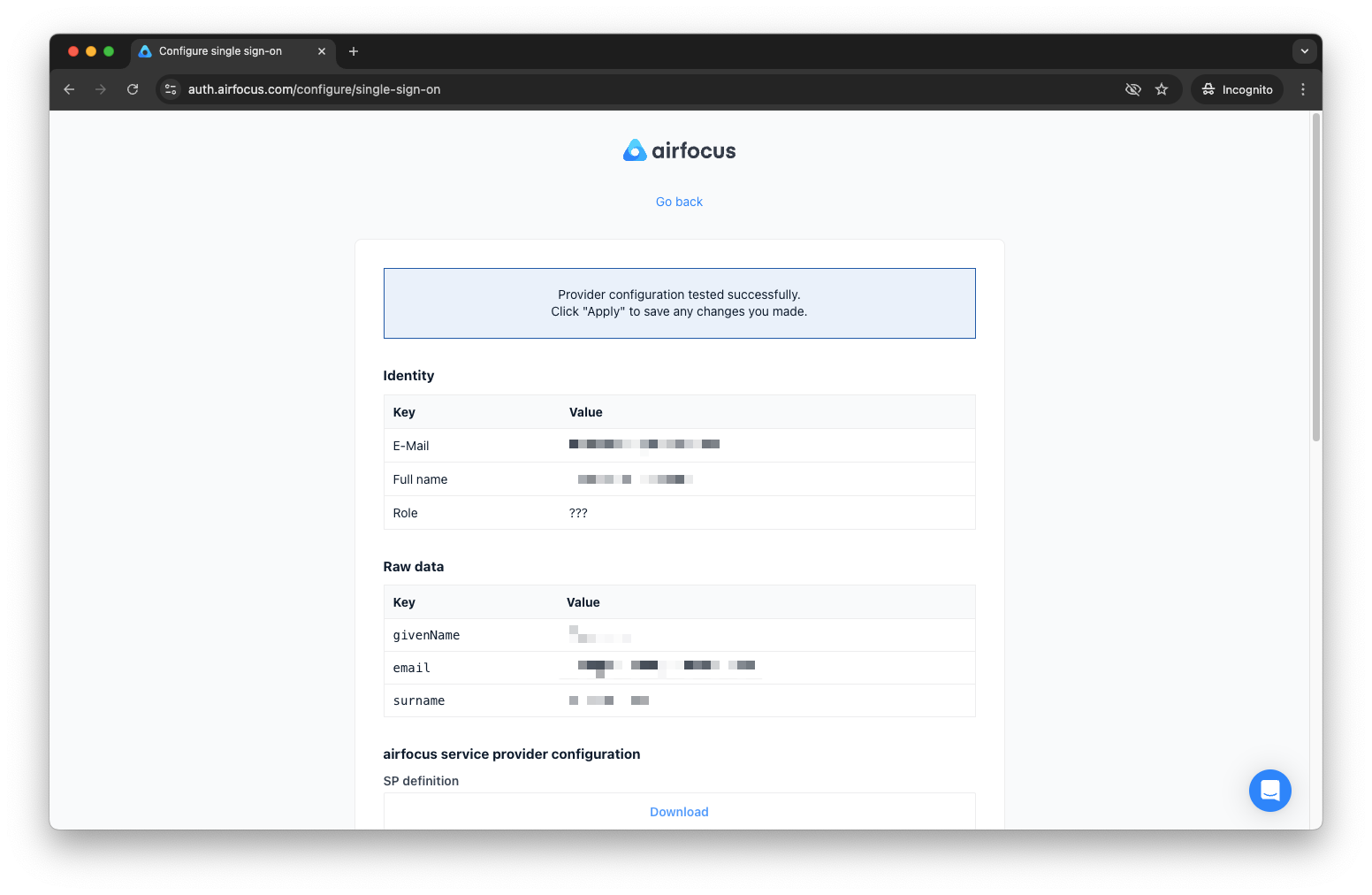Open Chrome's three-dot menu
The height and width of the screenshot is (895, 1372).
(1302, 89)
